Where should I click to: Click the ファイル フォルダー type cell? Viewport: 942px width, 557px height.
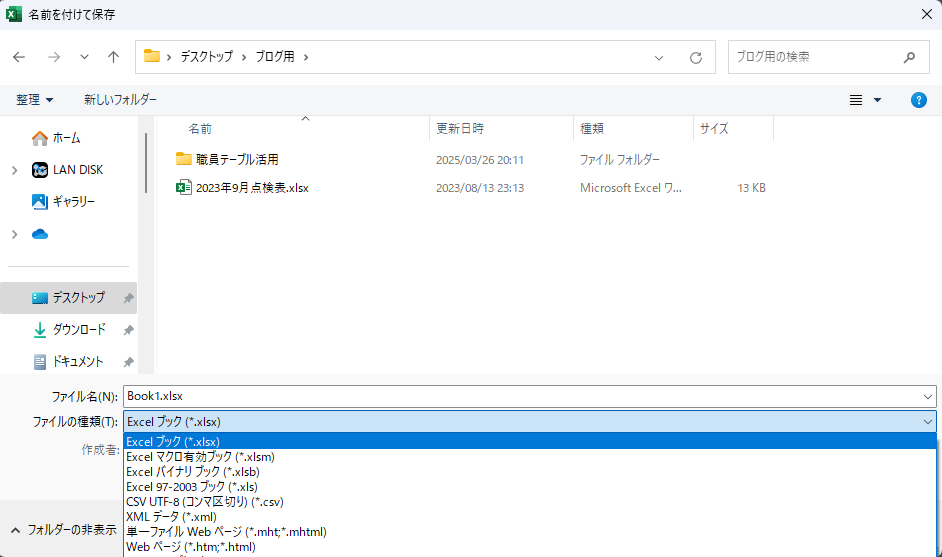619,160
